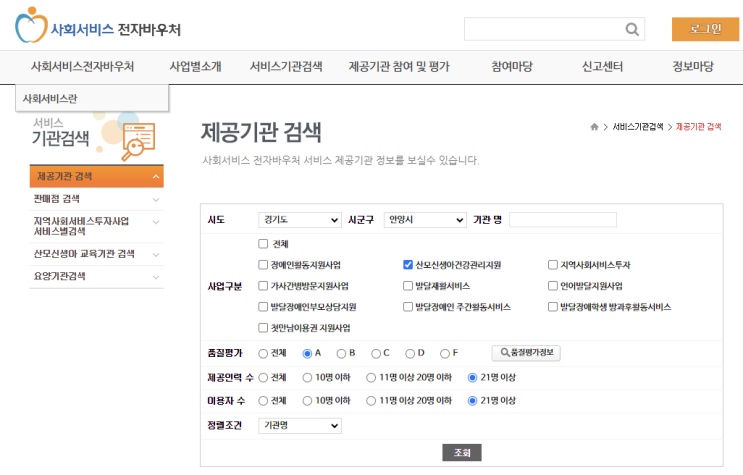743x475 pixels.
Task: Expand 산모신생아 교육기관 검색 chevron
Action: 156,255
